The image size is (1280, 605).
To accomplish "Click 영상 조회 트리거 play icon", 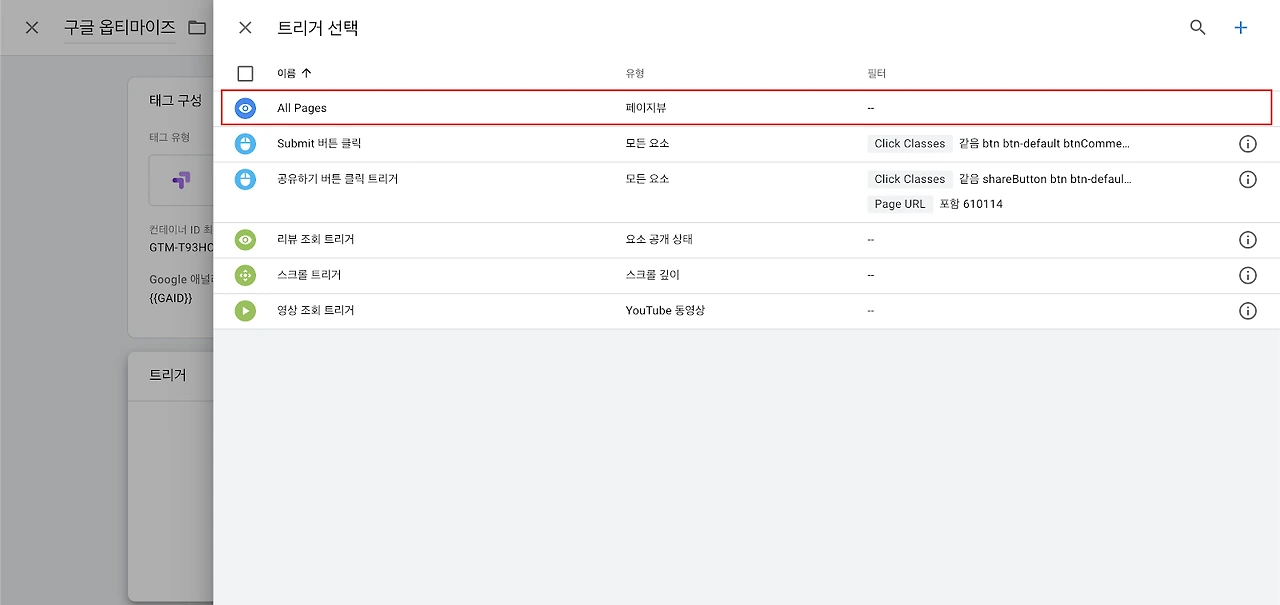I will (245, 311).
